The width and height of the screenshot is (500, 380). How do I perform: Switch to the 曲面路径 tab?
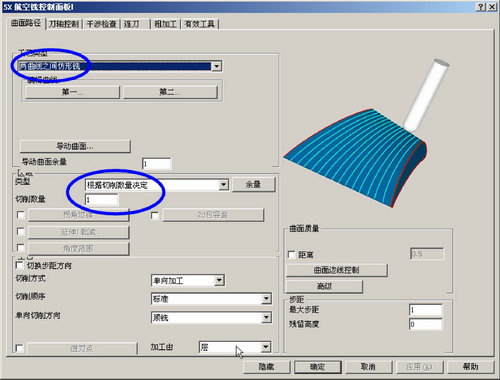26,23
